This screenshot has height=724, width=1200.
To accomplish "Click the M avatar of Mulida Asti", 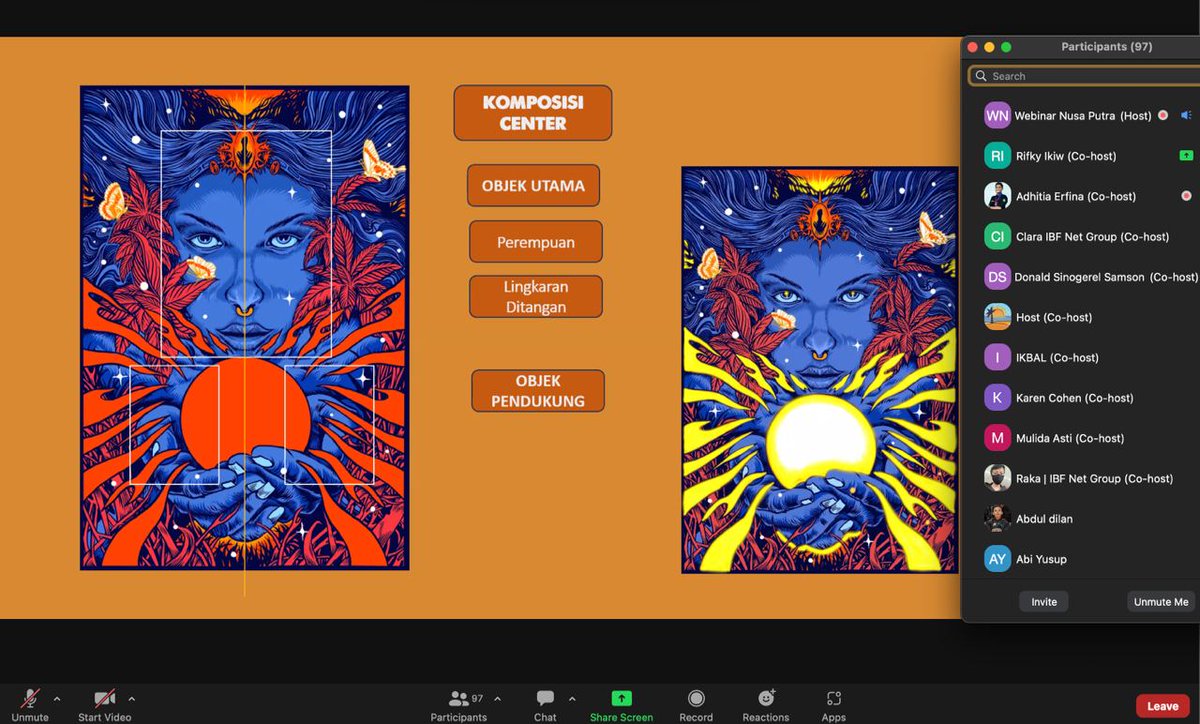I will coord(997,438).
